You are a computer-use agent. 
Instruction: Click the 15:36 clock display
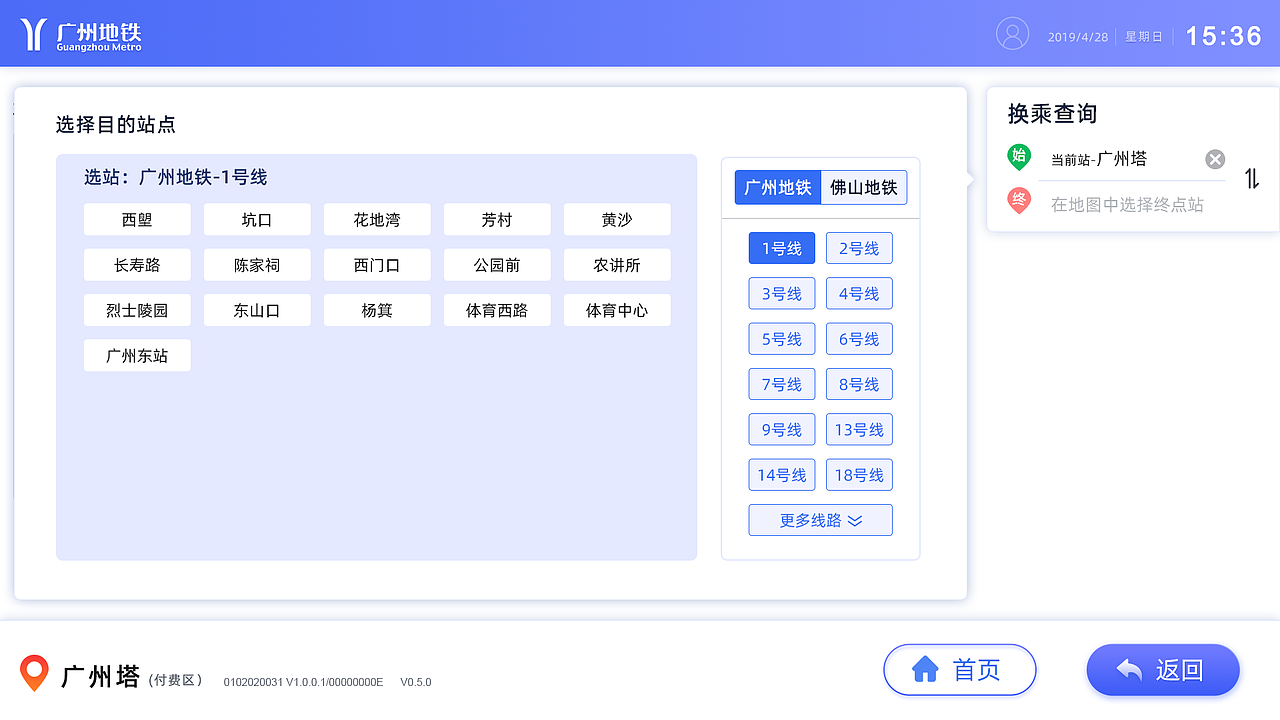[1224, 36]
